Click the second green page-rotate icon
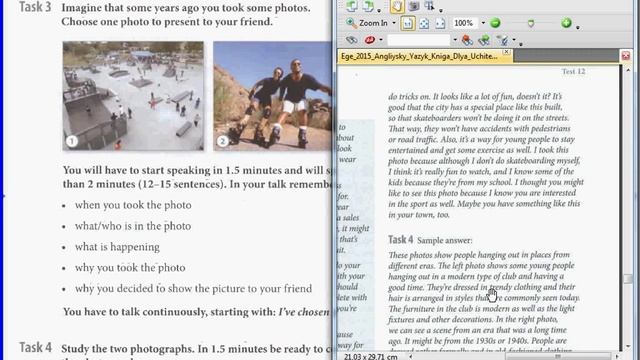 click(x=368, y=6)
